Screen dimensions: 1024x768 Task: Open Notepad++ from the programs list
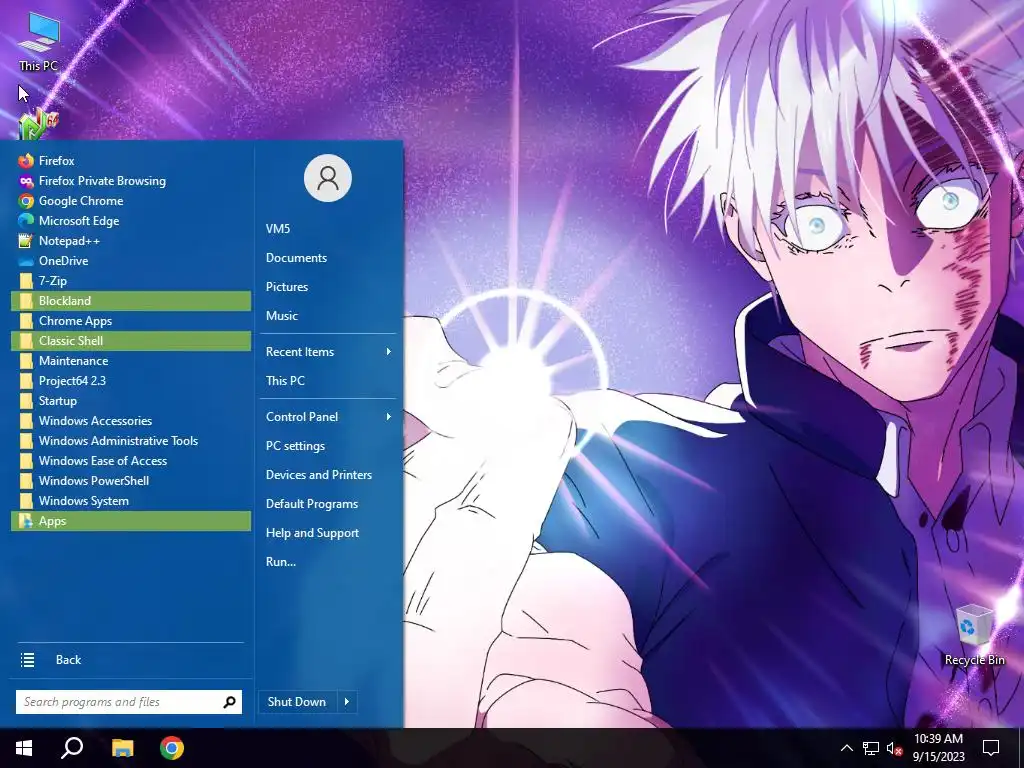pos(131,241)
